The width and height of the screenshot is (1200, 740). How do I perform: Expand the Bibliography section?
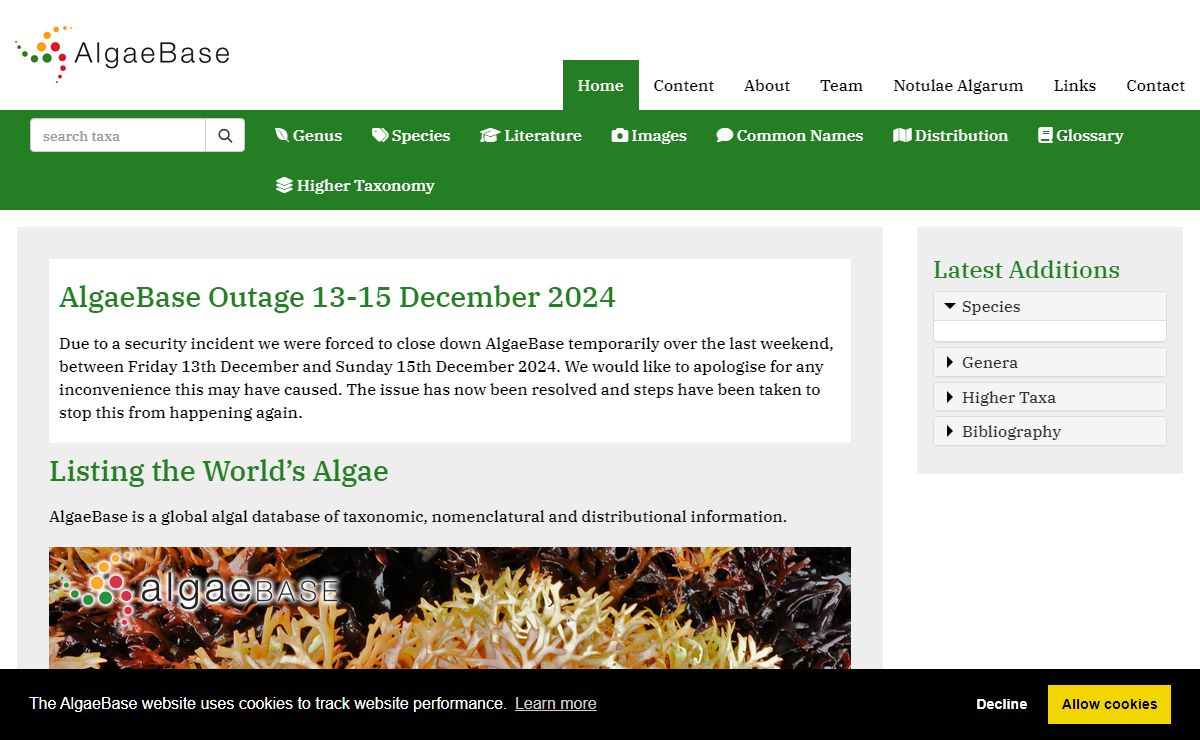1050,431
